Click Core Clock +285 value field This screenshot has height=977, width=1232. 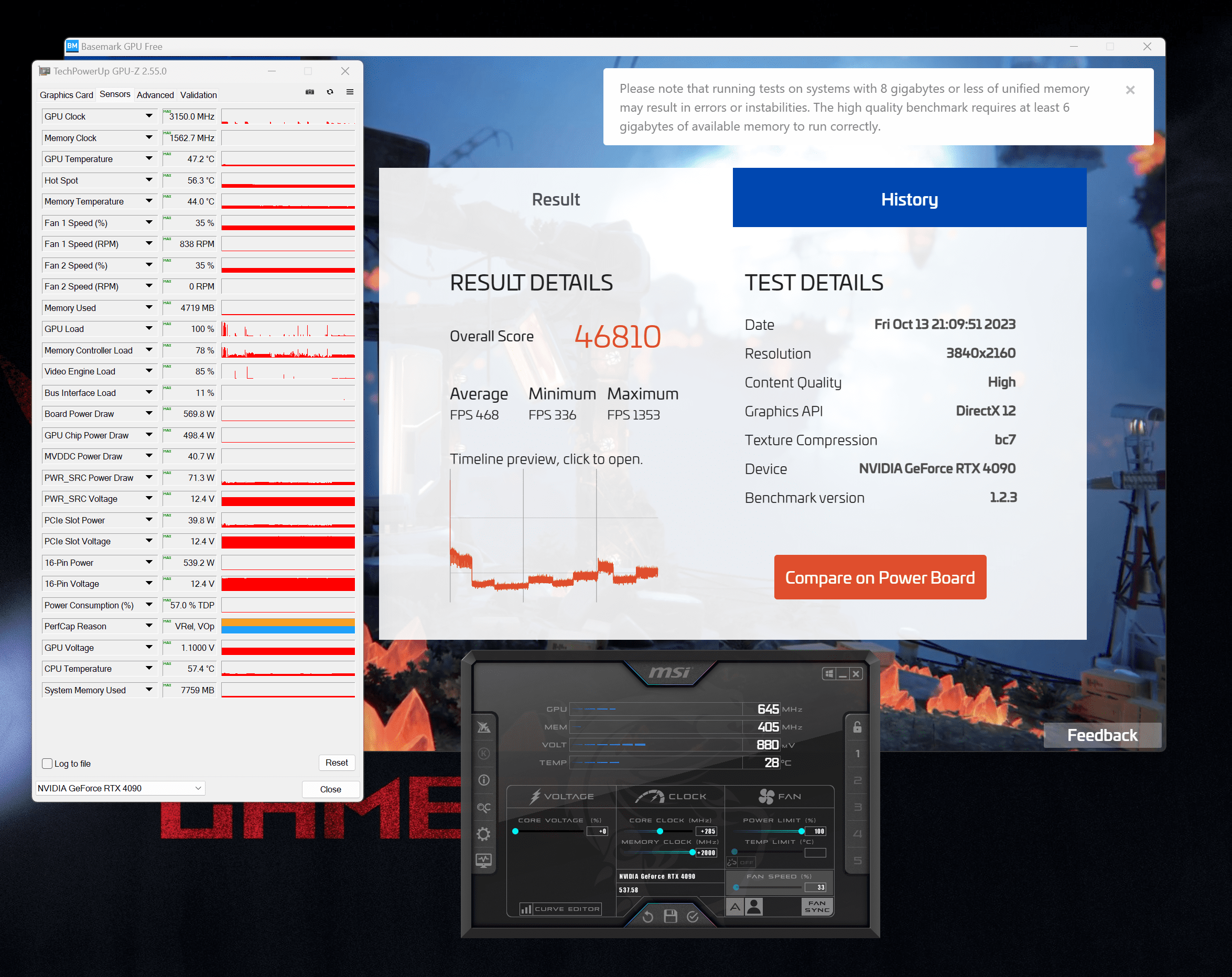pyautogui.click(x=706, y=831)
